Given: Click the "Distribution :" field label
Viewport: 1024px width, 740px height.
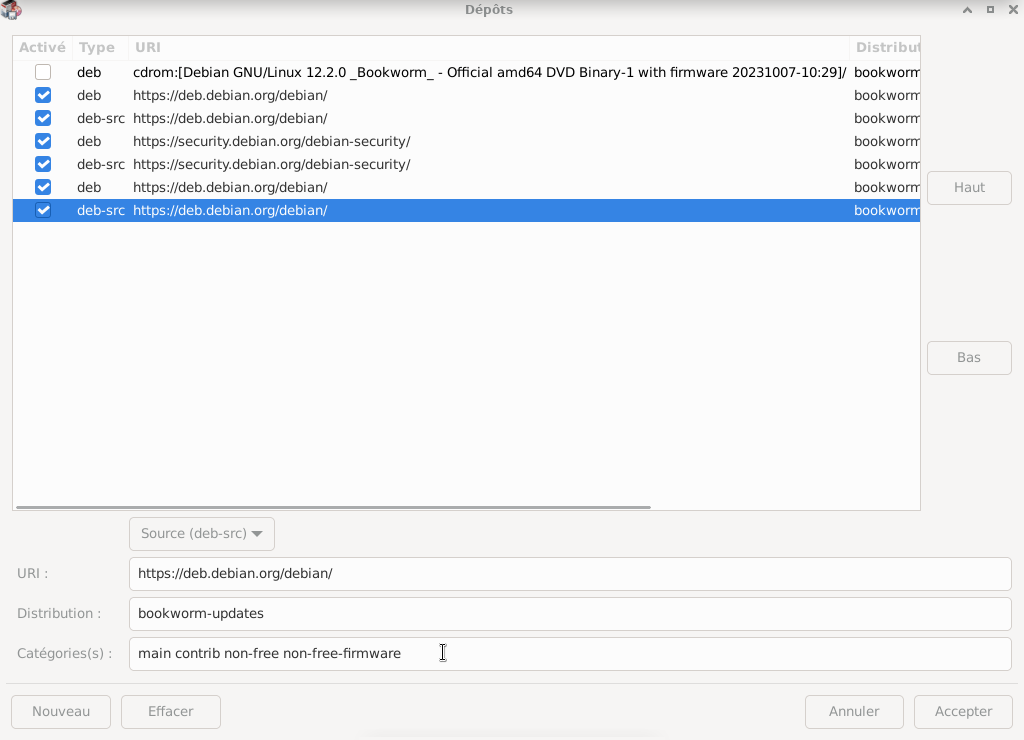Looking at the screenshot, I should 59,613.
